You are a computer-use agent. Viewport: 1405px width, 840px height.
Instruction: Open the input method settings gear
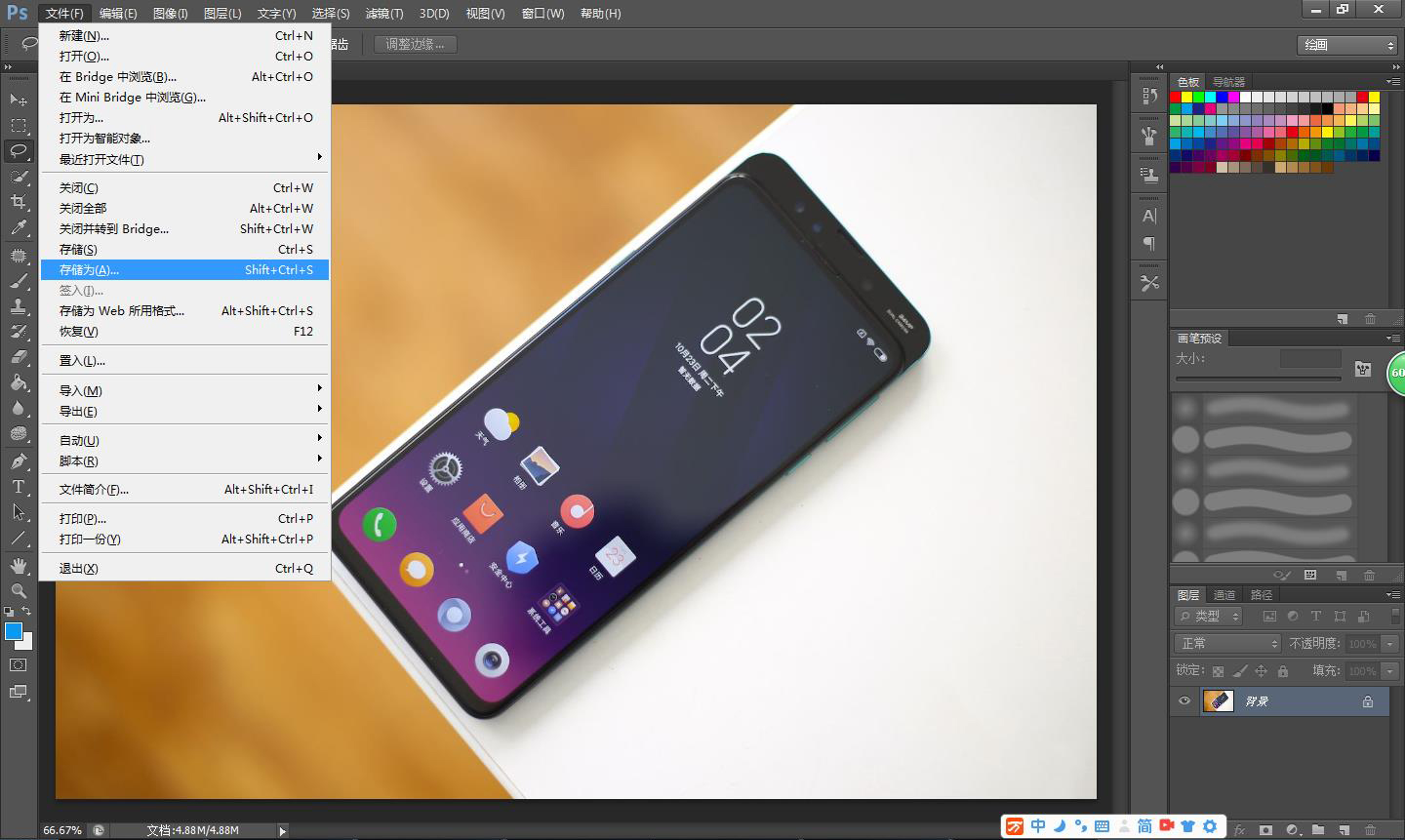pos(1210,826)
